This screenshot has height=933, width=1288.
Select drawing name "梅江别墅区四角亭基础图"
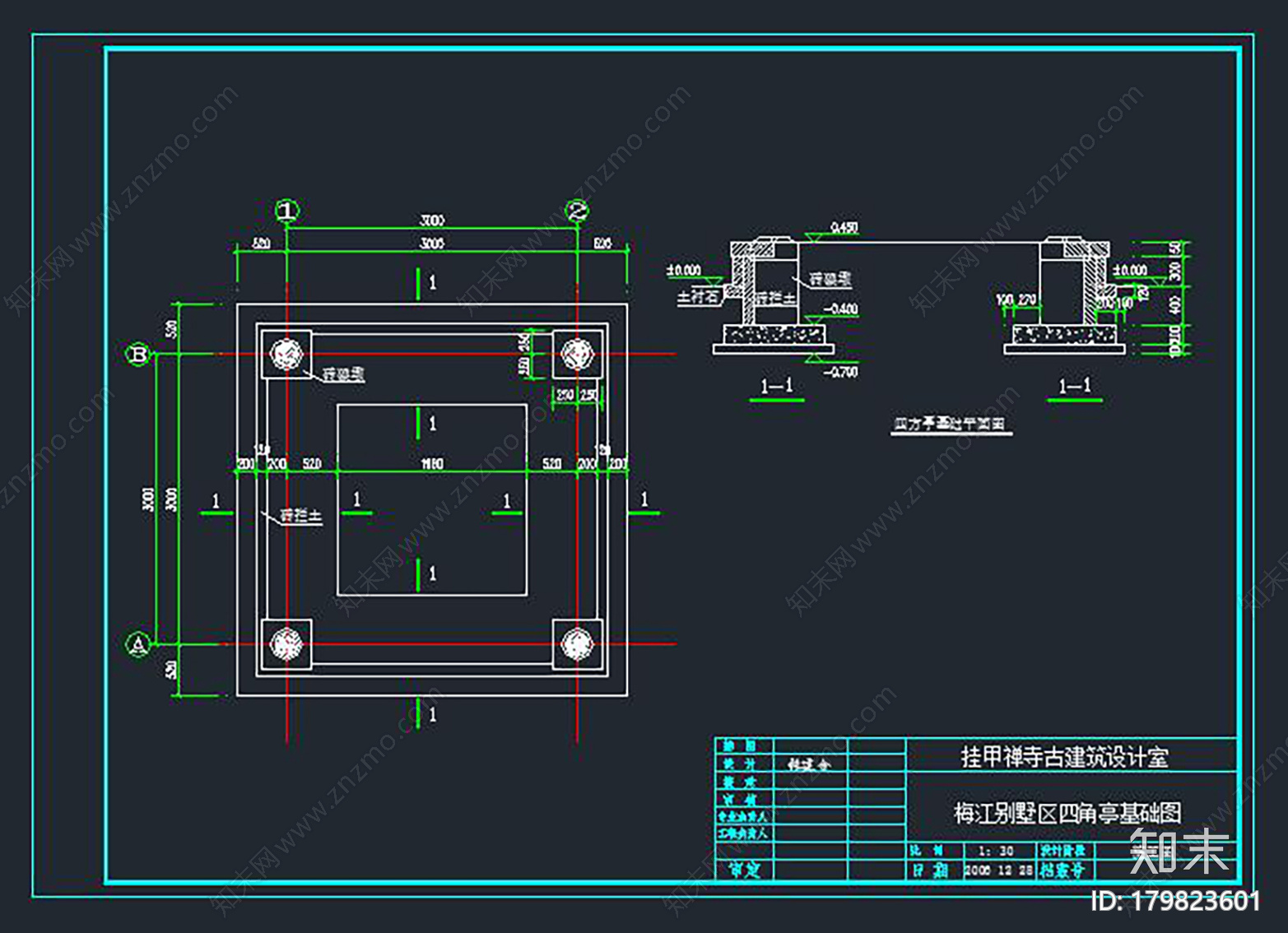(x=1067, y=813)
